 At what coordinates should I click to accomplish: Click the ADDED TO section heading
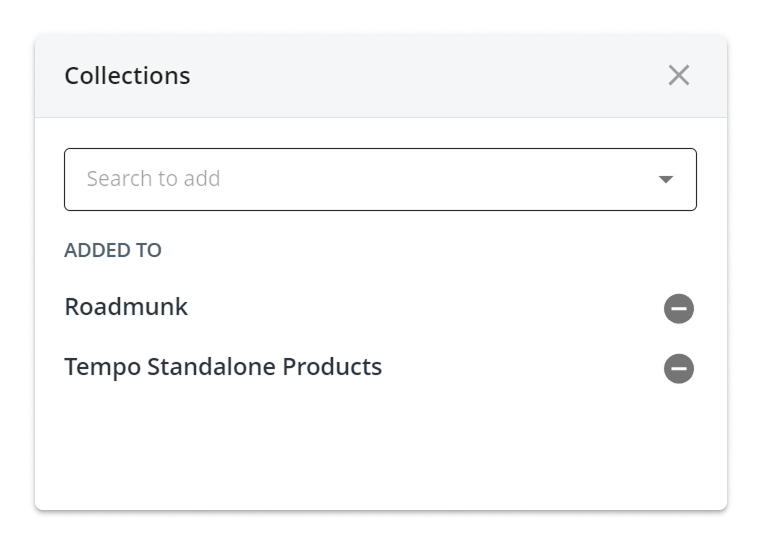pos(113,250)
